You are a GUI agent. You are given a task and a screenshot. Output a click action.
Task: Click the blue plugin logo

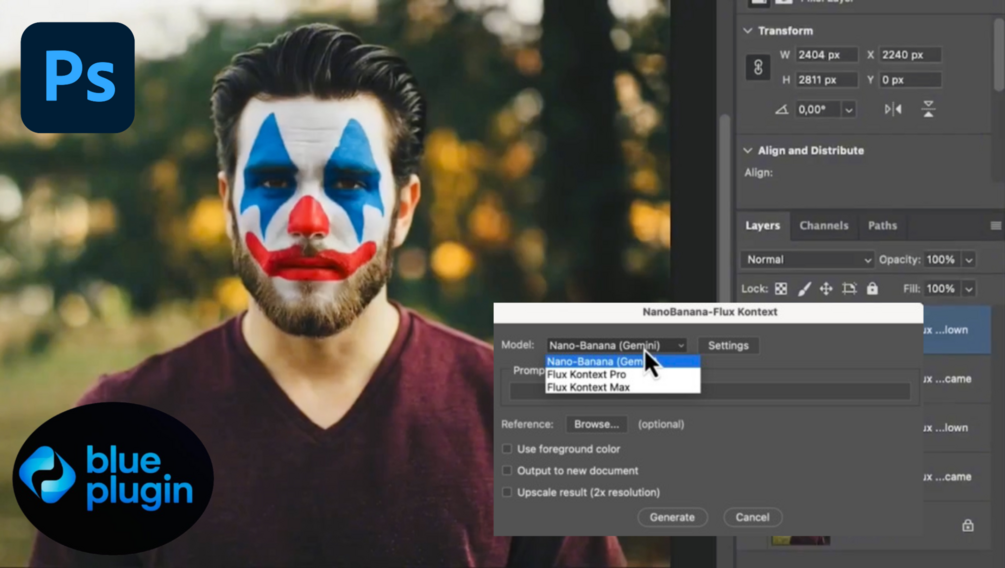[113, 478]
